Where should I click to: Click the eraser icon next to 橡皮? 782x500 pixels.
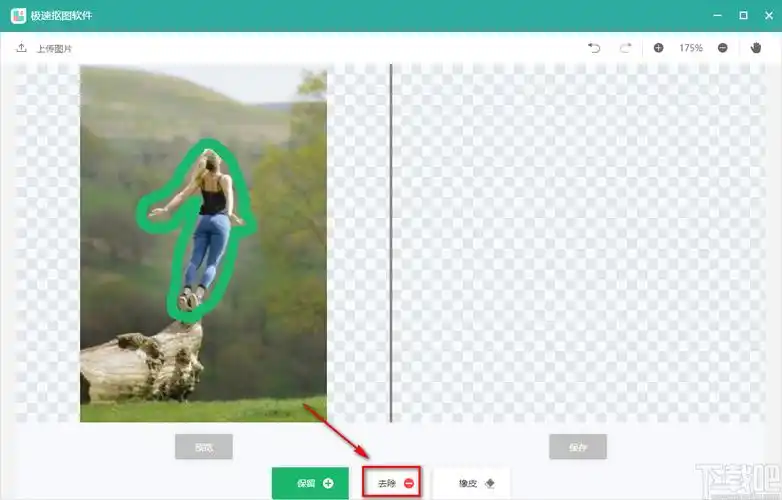(x=490, y=484)
